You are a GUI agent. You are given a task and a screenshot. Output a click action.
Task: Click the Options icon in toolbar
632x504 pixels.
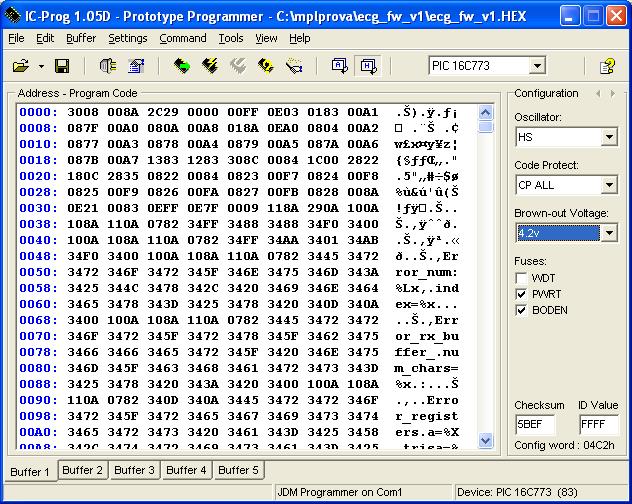click(x=136, y=66)
